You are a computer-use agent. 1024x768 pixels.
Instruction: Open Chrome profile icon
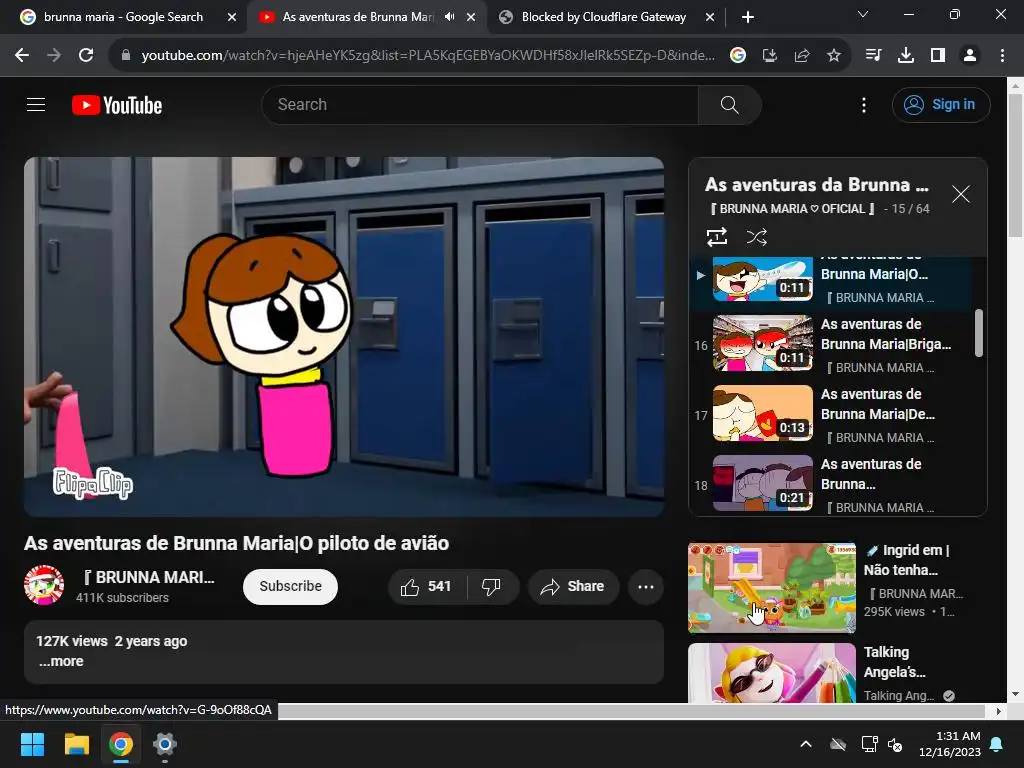[970, 56]
